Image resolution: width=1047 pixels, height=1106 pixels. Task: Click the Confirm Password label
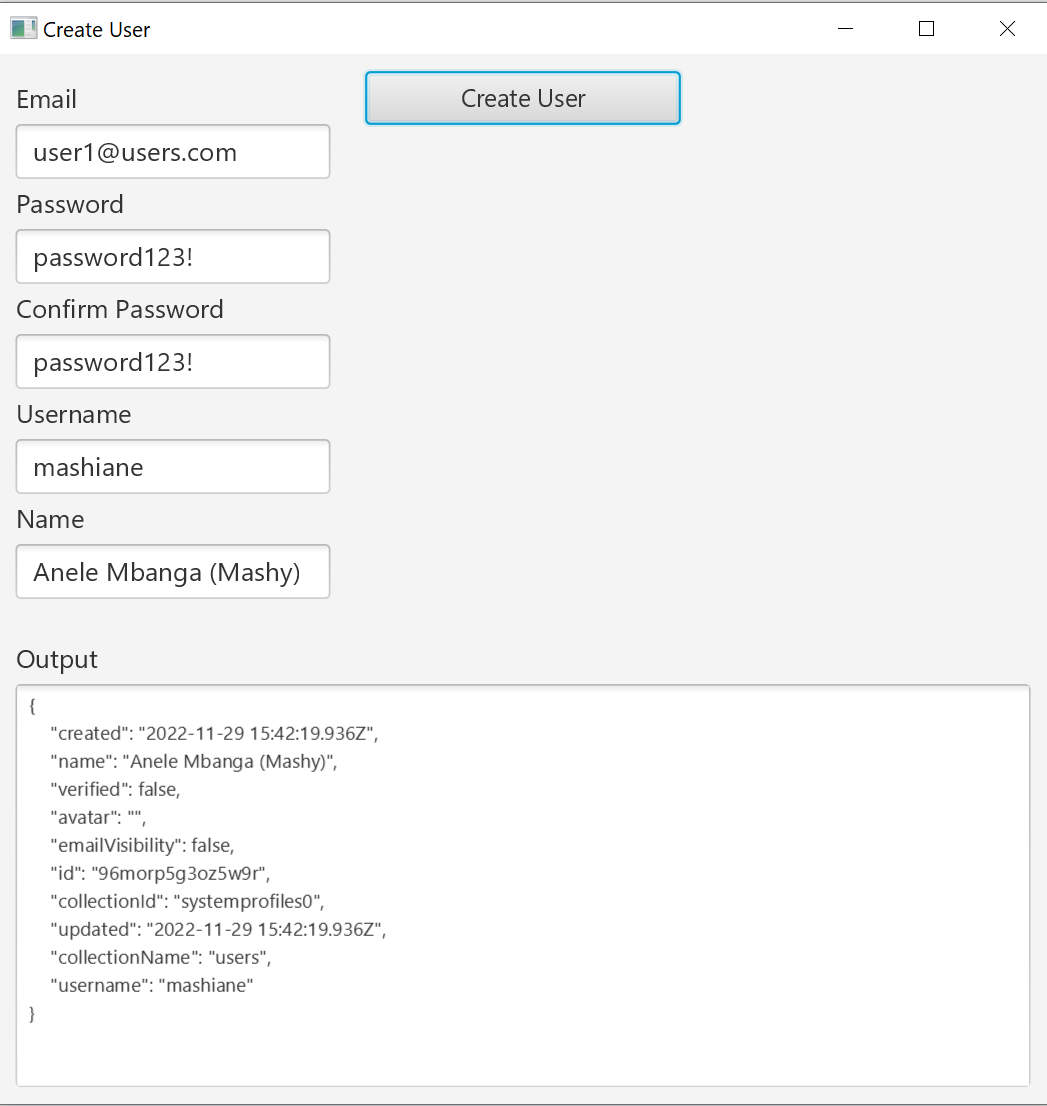[x=120, y=310]
